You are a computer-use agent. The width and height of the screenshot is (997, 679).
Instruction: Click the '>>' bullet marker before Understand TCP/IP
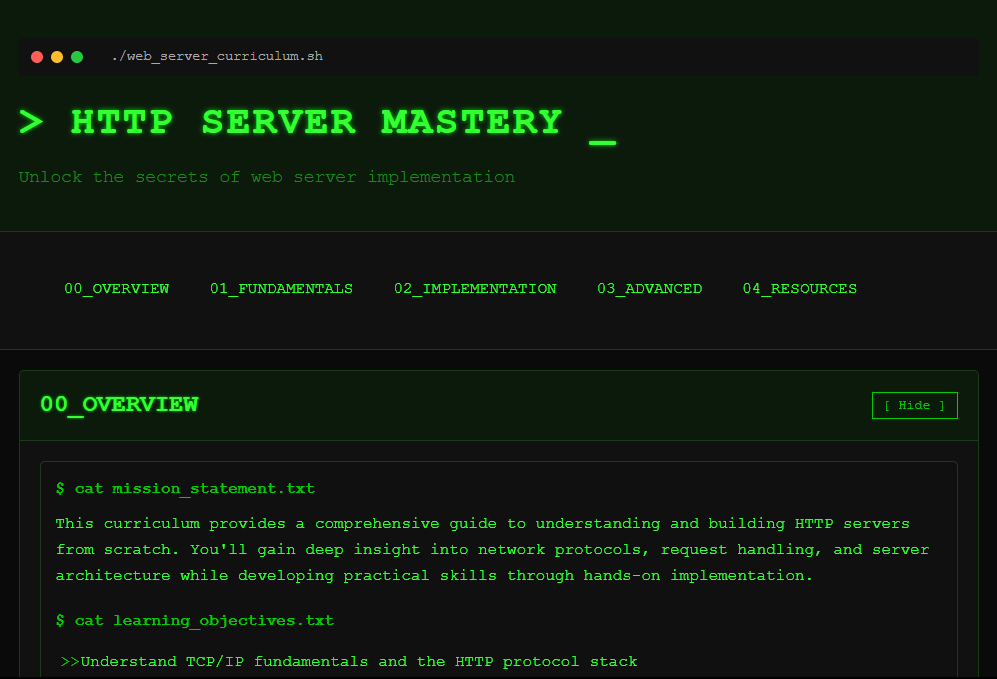click(x=69, y=661)
